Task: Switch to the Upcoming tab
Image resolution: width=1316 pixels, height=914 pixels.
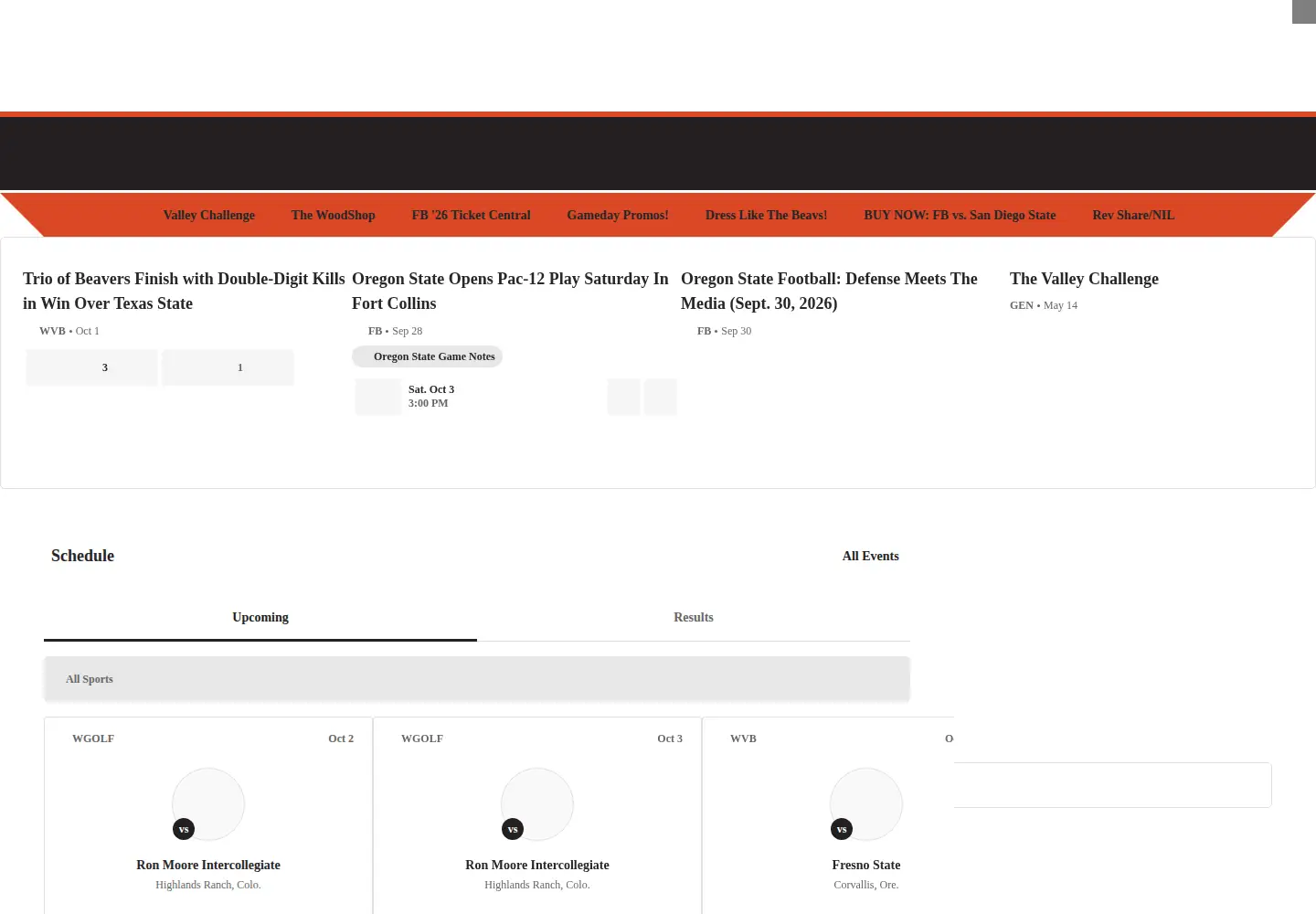Action: tap(260, 618)
